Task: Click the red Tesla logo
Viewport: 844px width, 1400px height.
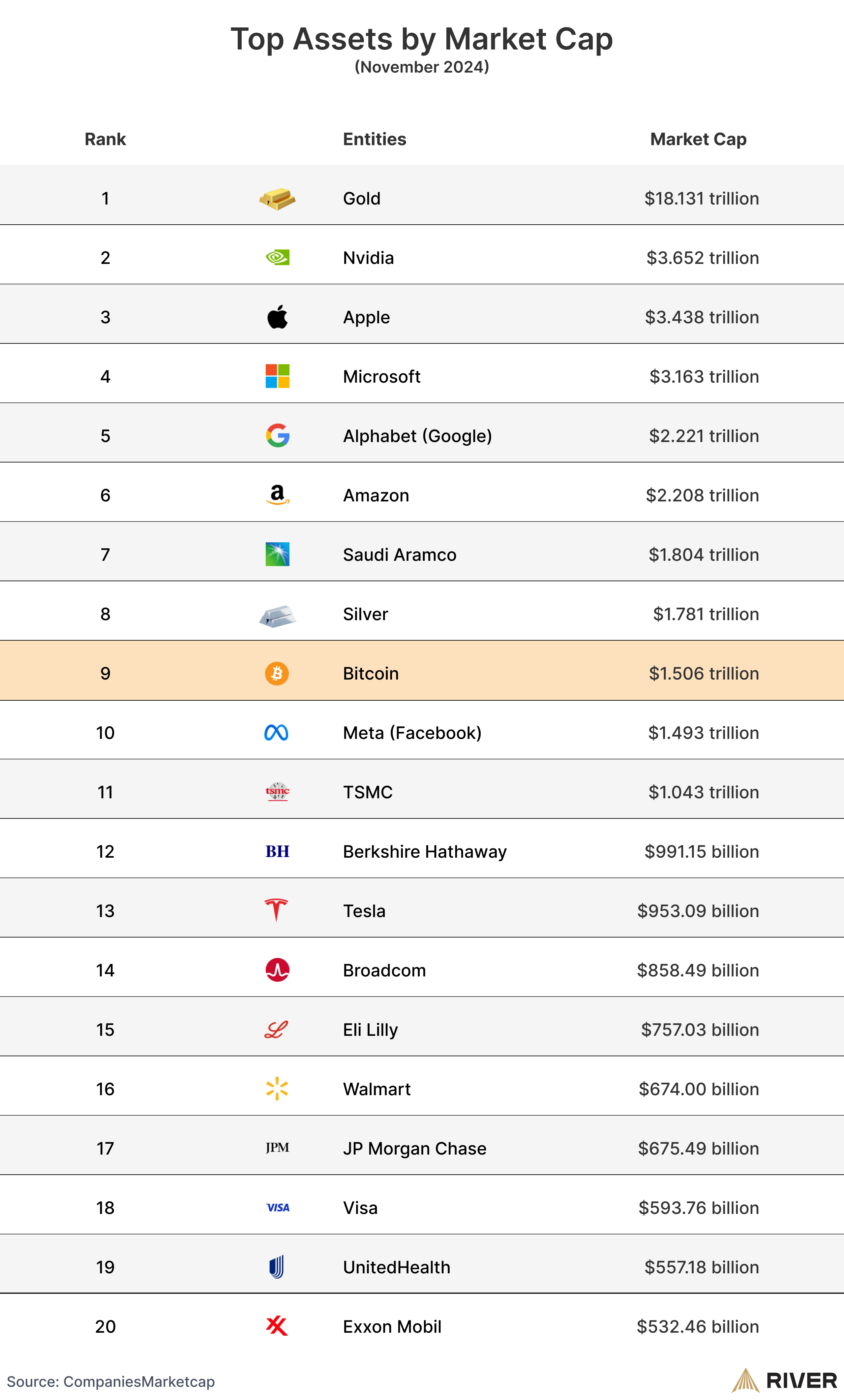Action: (x=276, y=910)
